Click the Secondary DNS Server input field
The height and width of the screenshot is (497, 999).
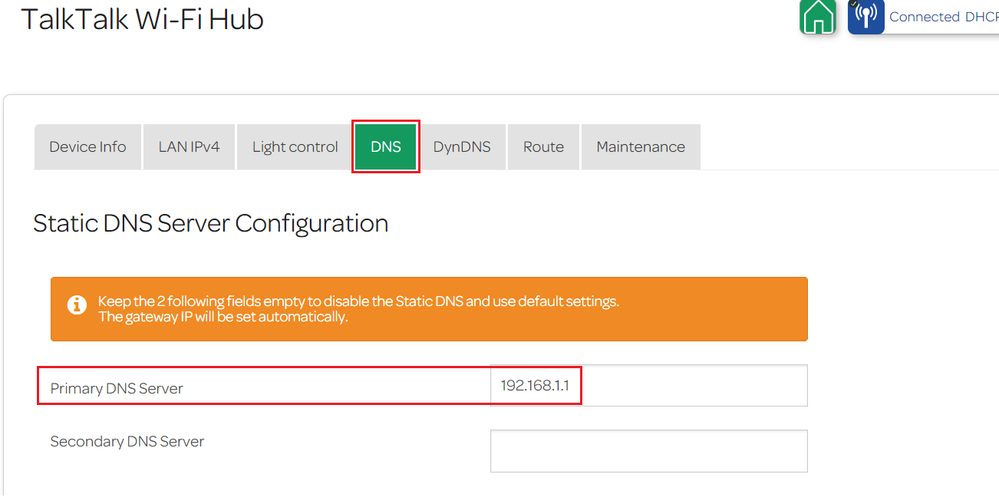click(649, 451)
